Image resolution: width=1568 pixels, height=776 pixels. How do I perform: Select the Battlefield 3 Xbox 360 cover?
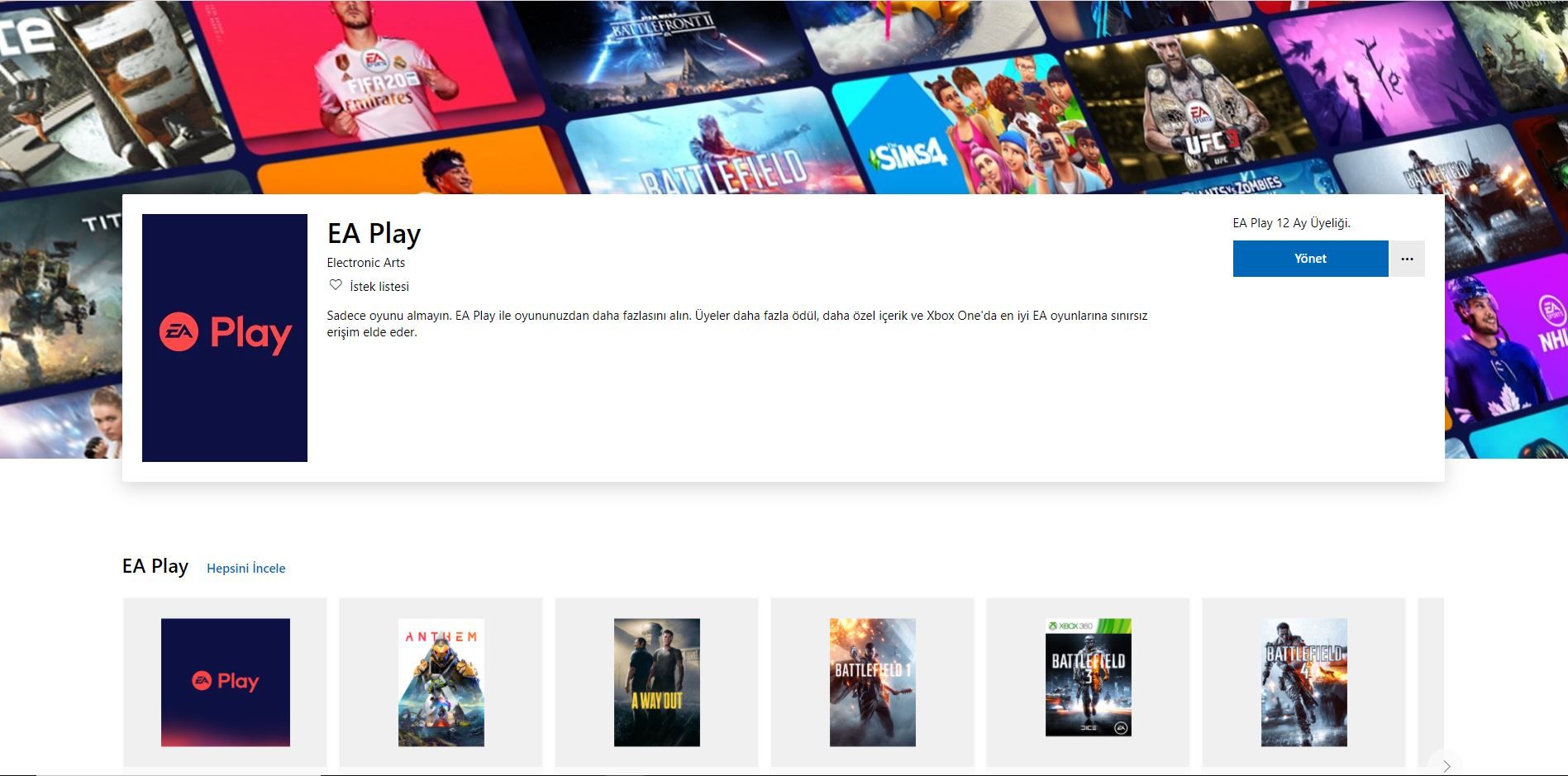click(1089, 678)
